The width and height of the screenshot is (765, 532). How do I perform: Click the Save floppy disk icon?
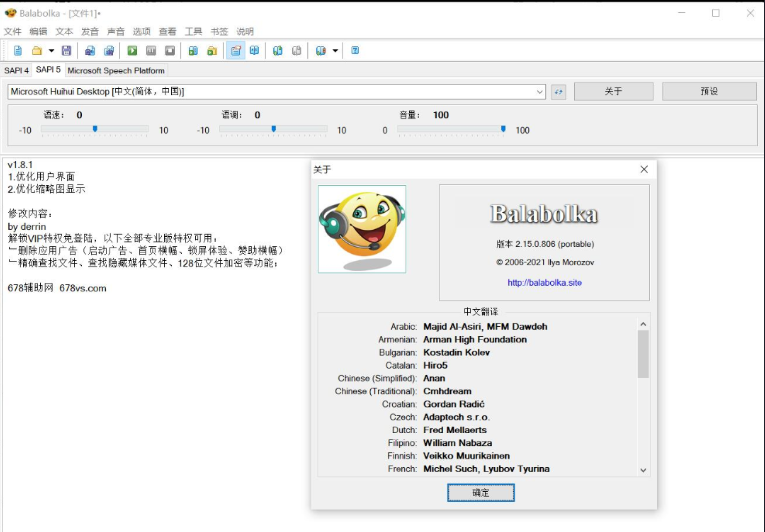[66, 50]
